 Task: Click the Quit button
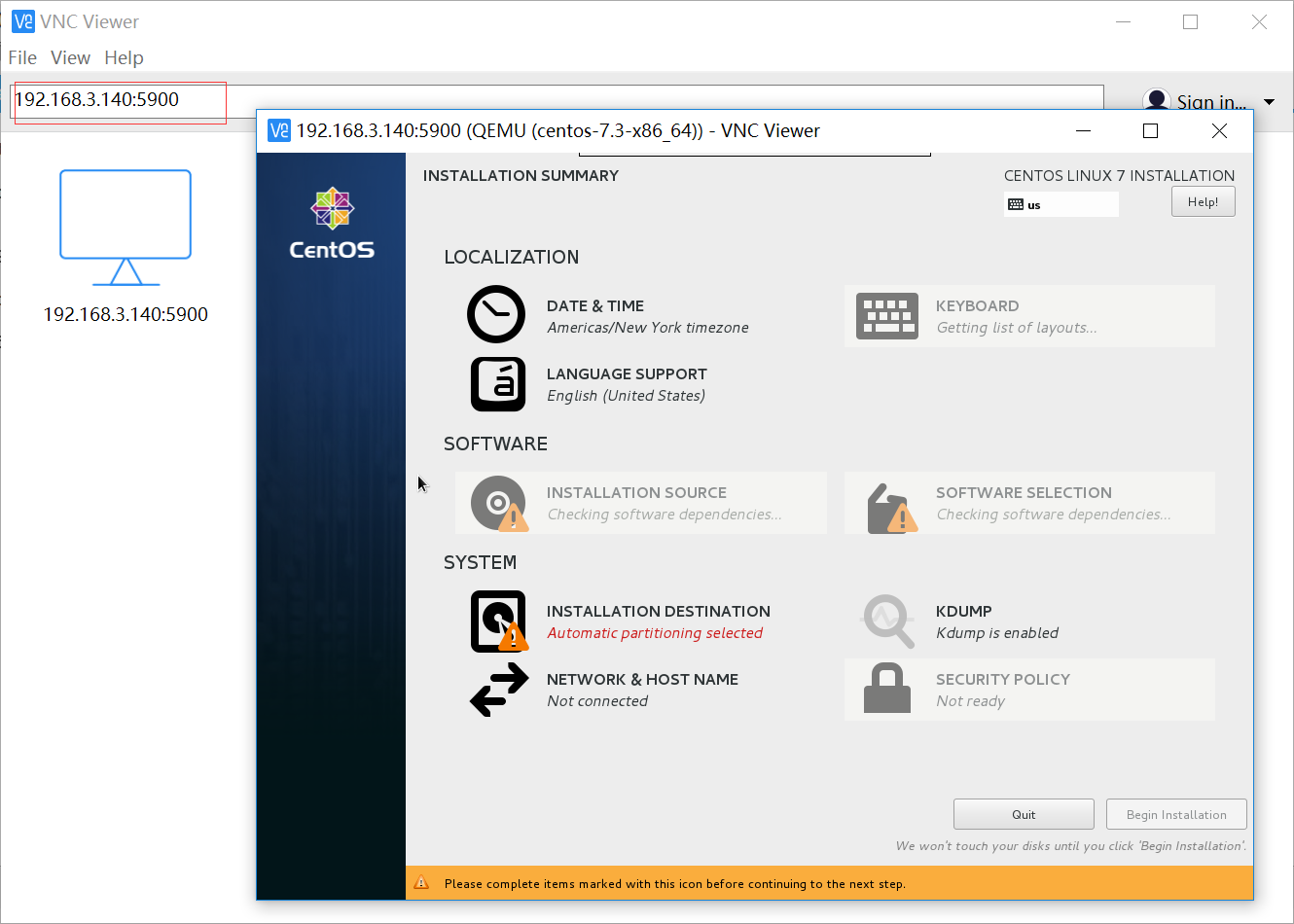(x=1024, y=814)
